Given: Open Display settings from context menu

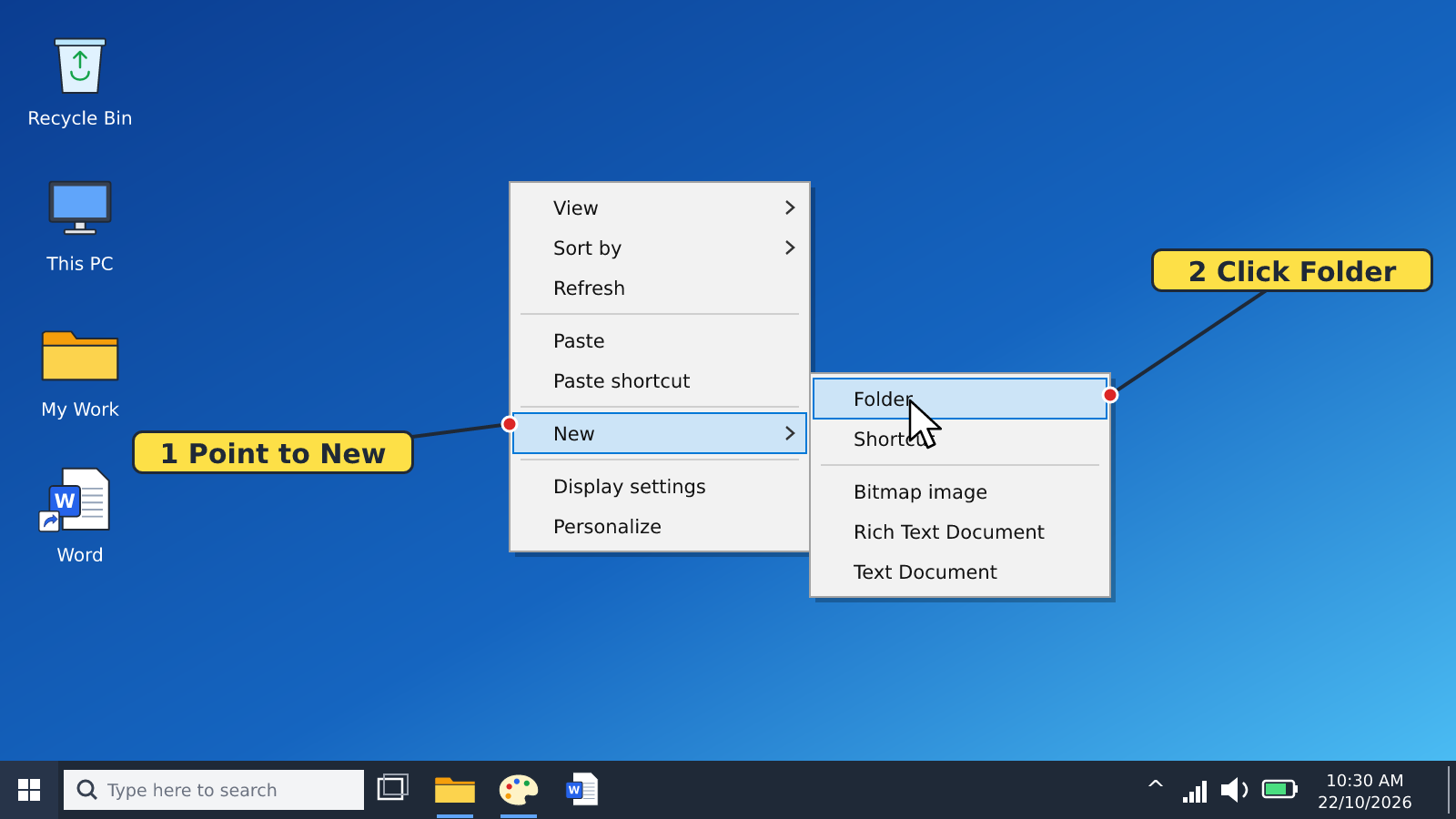Looking at the screenshot, I should tap(660, 486).
